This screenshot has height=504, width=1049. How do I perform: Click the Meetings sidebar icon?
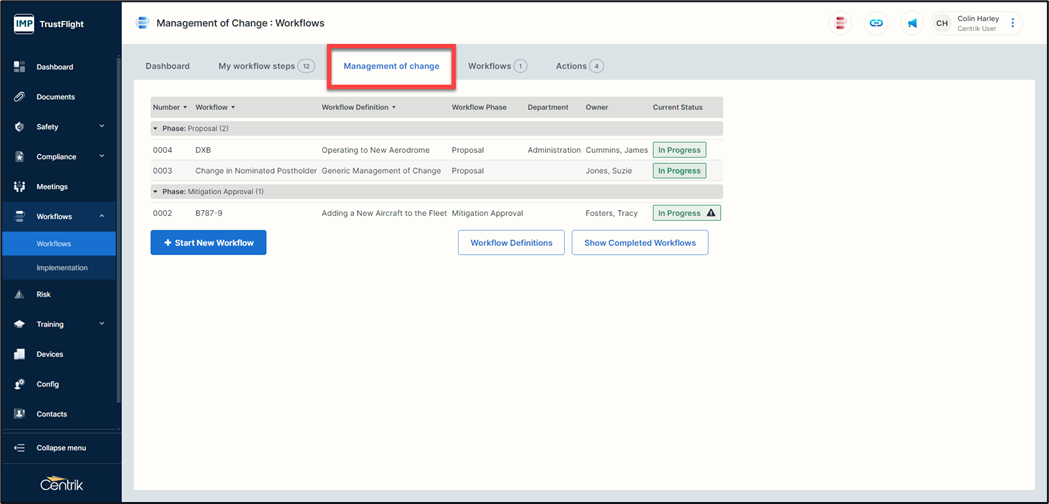[19, 187]
